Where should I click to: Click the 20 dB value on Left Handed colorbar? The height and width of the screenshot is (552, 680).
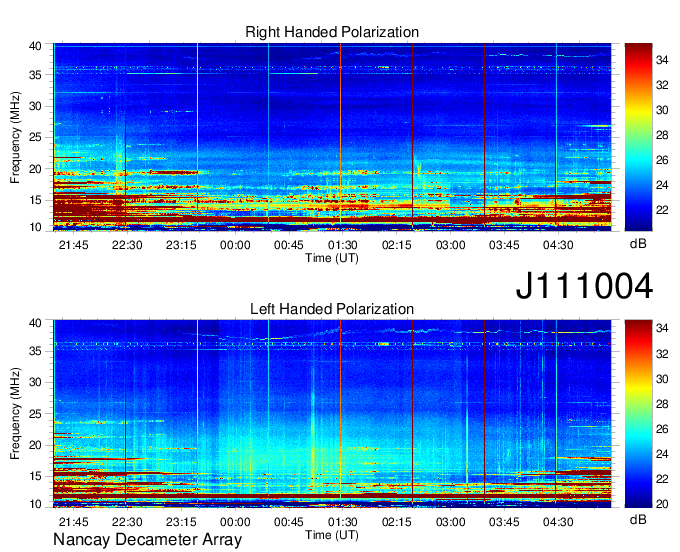coord(662,504)
